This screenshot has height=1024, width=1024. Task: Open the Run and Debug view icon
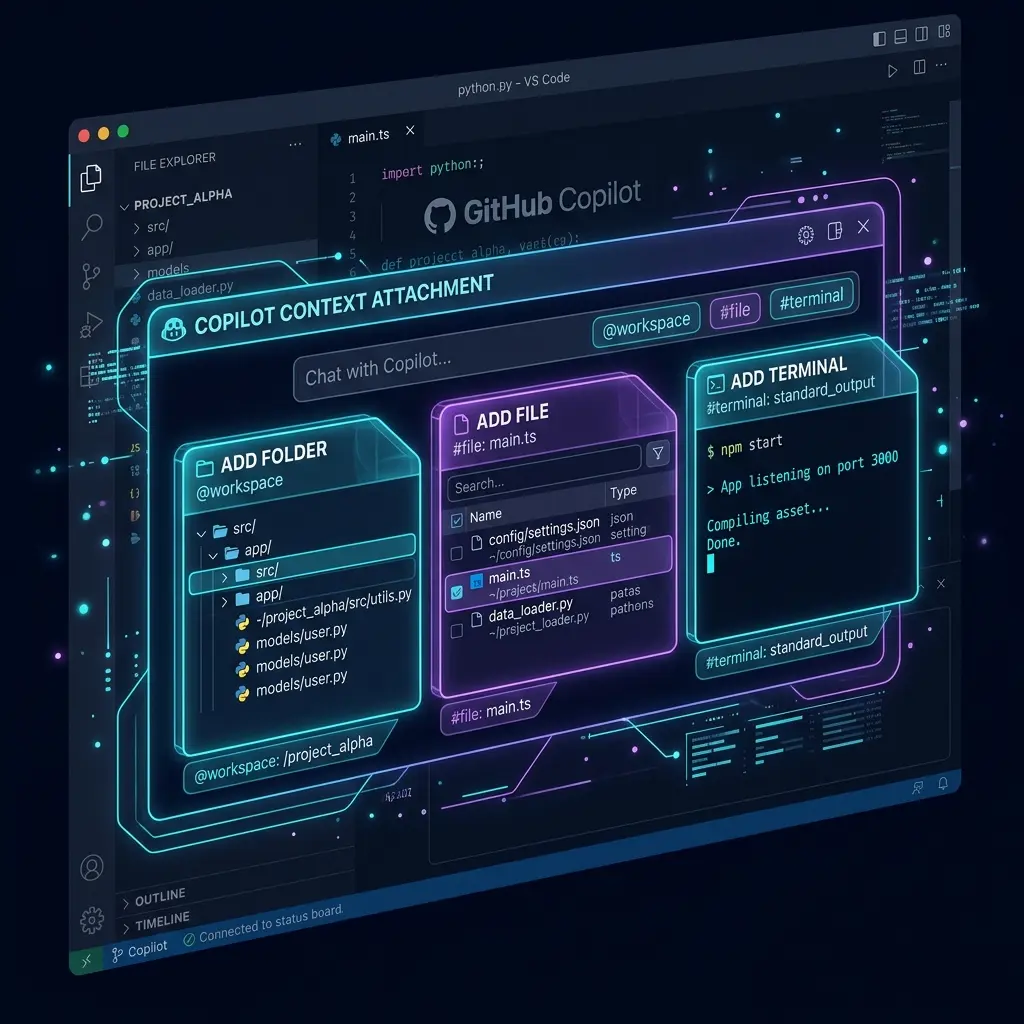(91, 324)
